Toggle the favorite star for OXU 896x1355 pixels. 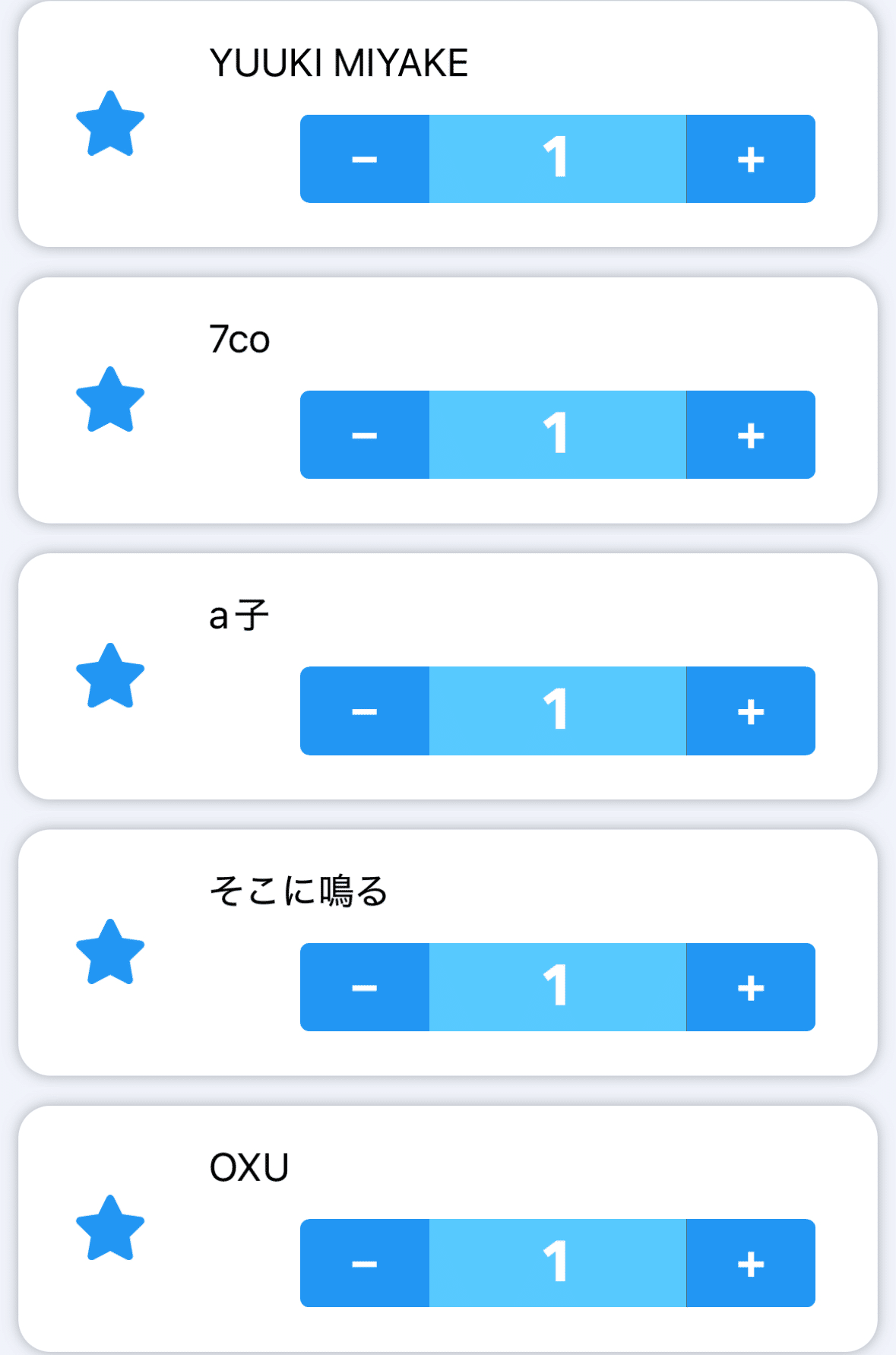tap(110, 1228)
